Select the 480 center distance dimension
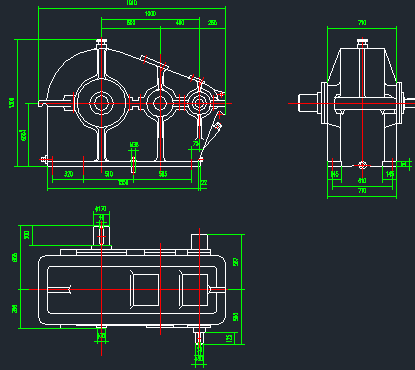Viewport: 415px width, 370px height. pyautogui.click(x=180, y=23)
